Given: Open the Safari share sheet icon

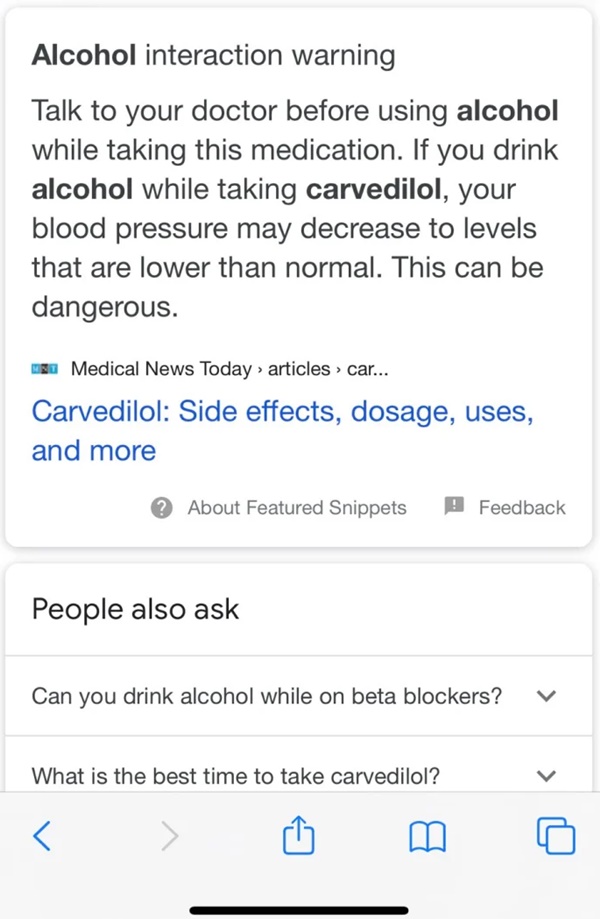Looking at the screenshot, I should (x=299, y=834).
